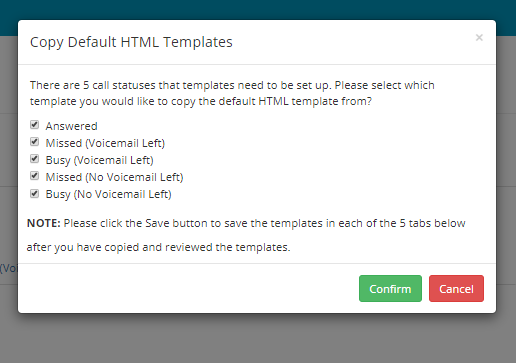Click the 'after you have copied and reviewed' line
Image resolution: width=516 pixels, height=363 pixels.
[x=158, y=247]
